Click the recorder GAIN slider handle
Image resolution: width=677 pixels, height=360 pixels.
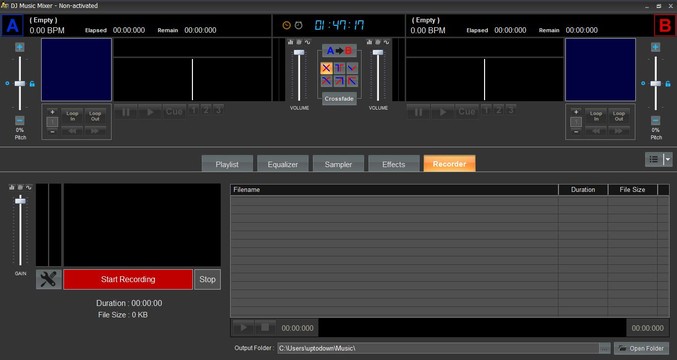pos(20,201)
